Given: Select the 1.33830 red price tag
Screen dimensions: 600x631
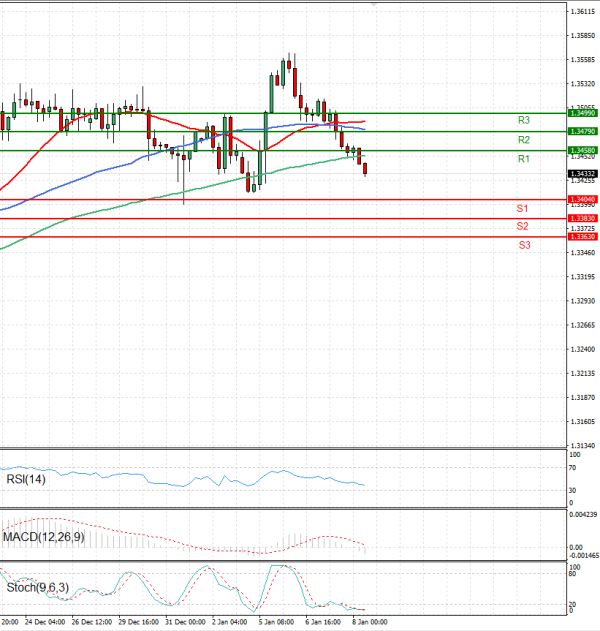Looking at the screenshot, I should [x=582, y=218].
